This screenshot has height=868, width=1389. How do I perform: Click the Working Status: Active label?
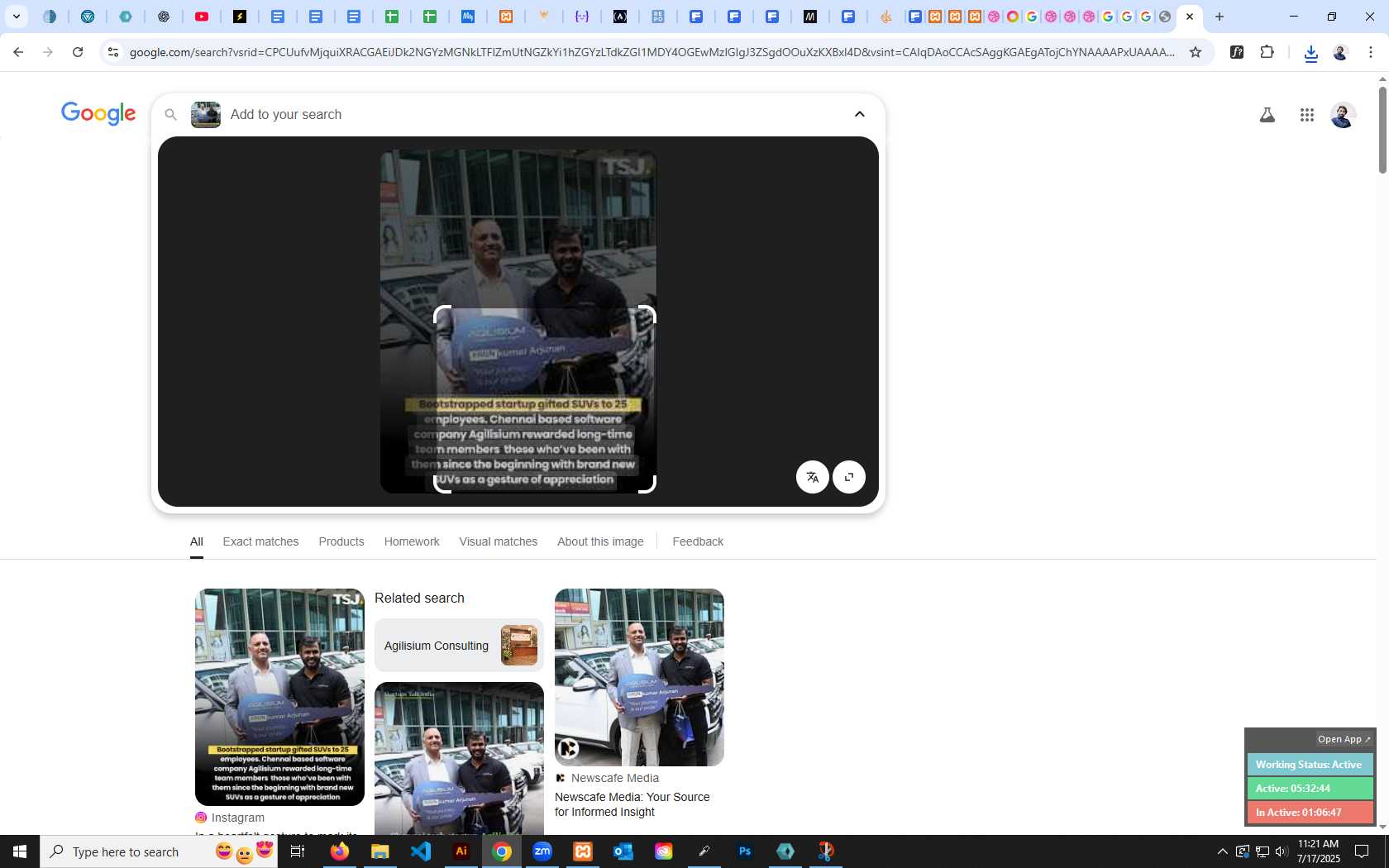point(1310,765)
